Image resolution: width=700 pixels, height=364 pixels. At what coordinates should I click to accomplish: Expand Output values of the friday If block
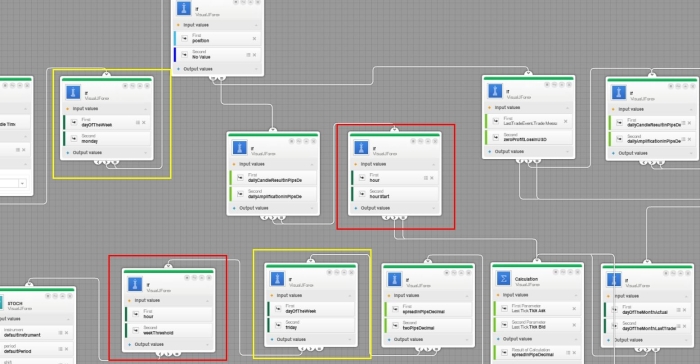click(x=350, y=339)
